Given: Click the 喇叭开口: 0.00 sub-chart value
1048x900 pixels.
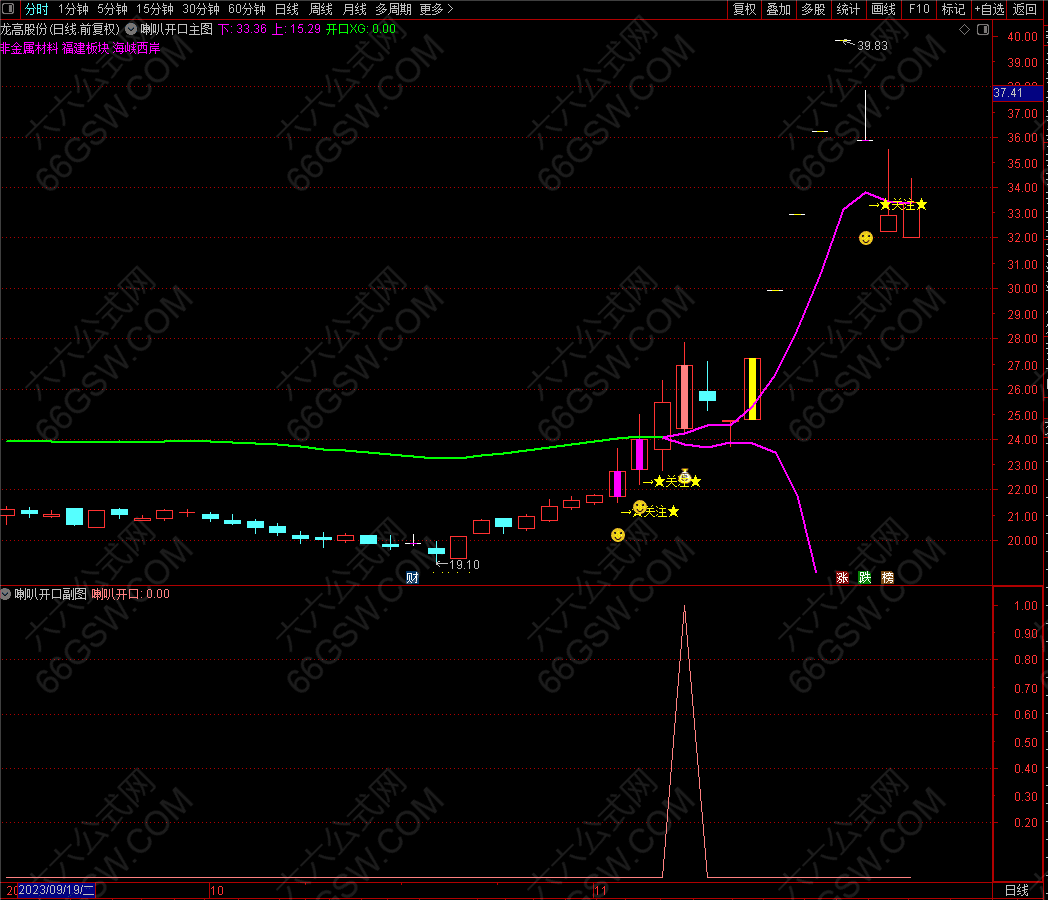Looking at the screenshot, I should (x=130, y=594).
